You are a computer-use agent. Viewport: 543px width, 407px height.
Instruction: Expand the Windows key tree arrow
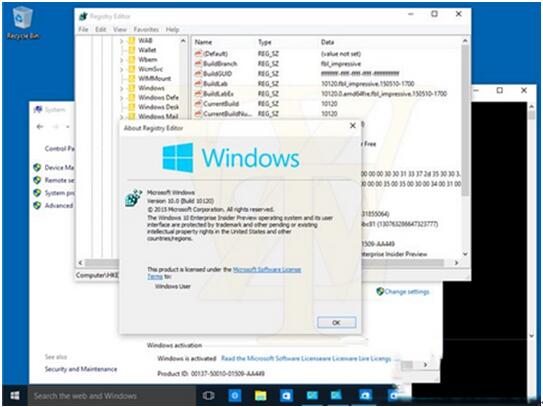click(122, 88)
